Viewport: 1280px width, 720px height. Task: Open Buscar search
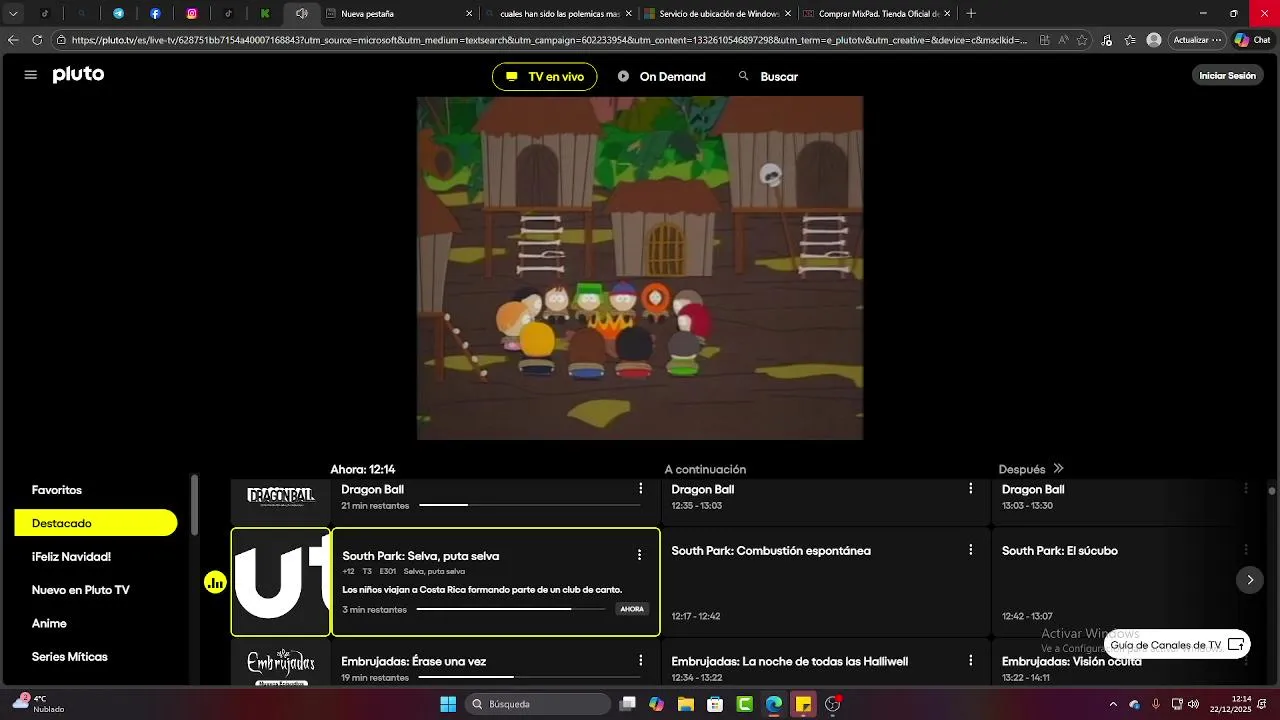tap(768, 77)
